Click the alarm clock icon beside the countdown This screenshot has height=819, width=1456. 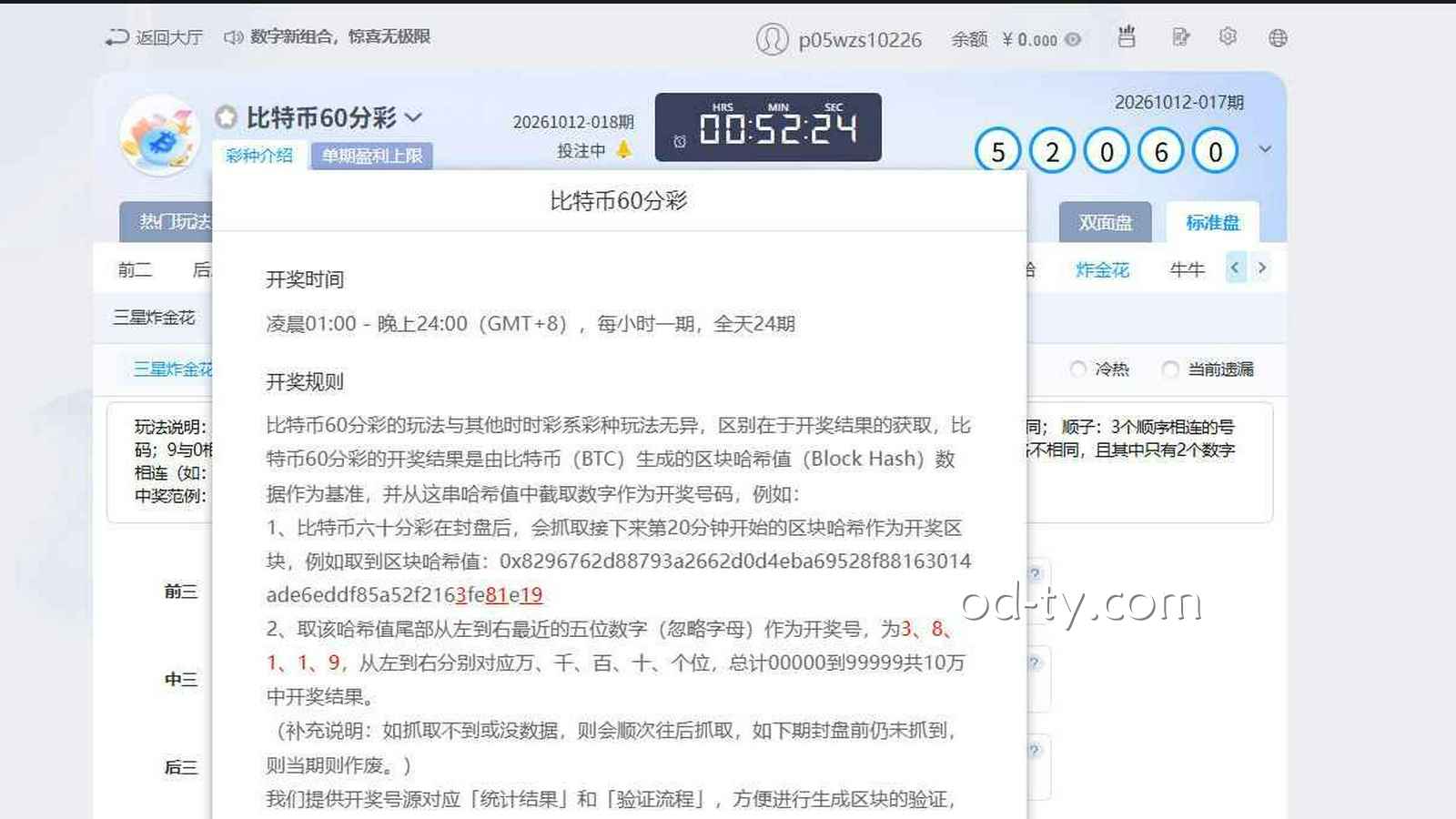coord(680,142)
